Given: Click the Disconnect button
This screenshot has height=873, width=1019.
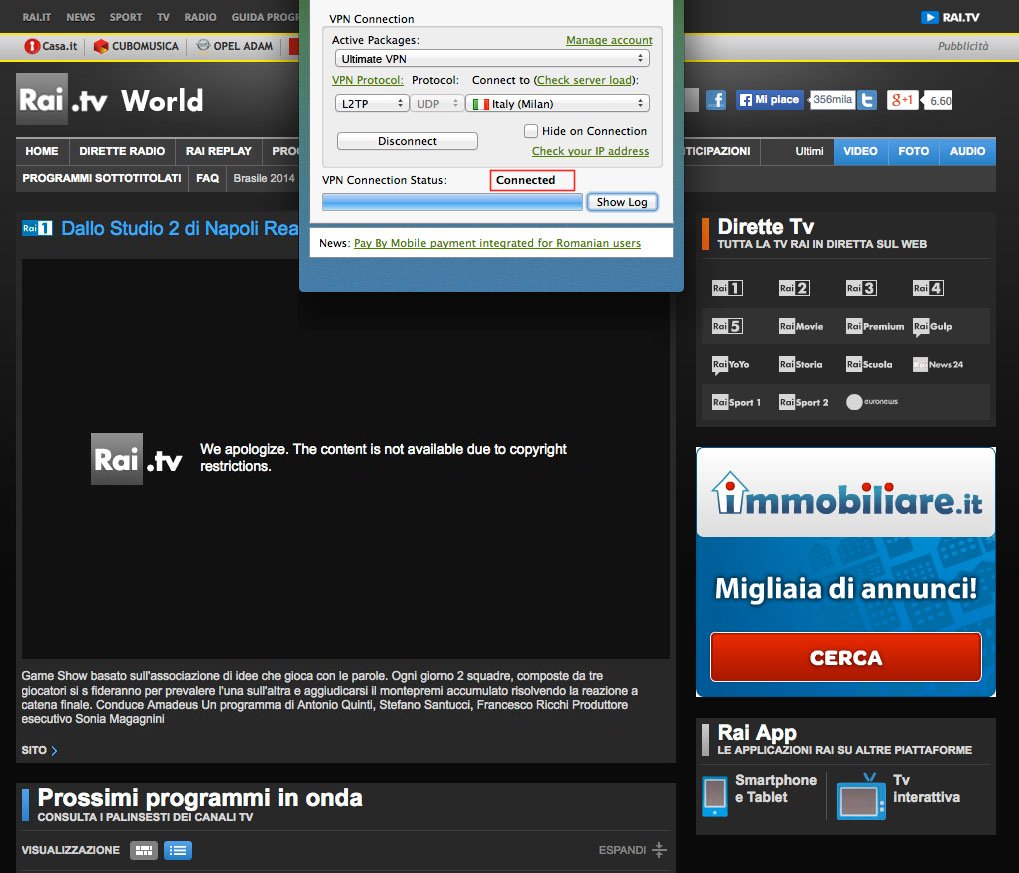Looking at the screenshot, I should coord(407,141).
